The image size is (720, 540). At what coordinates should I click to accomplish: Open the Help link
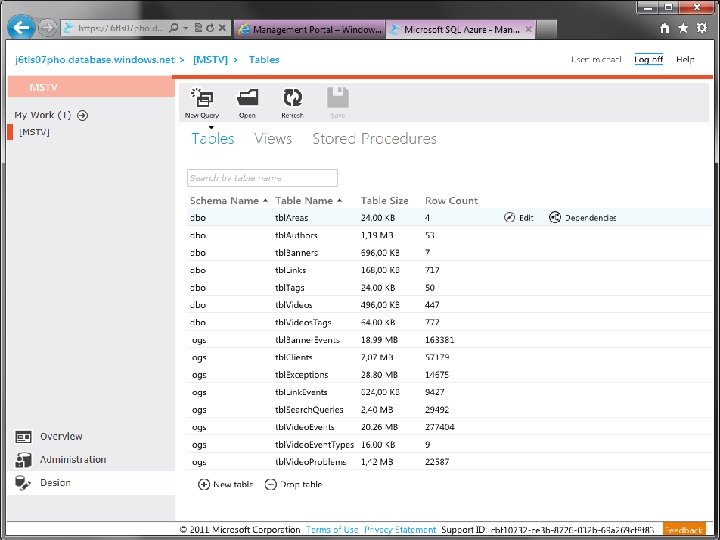pos(685,59)
